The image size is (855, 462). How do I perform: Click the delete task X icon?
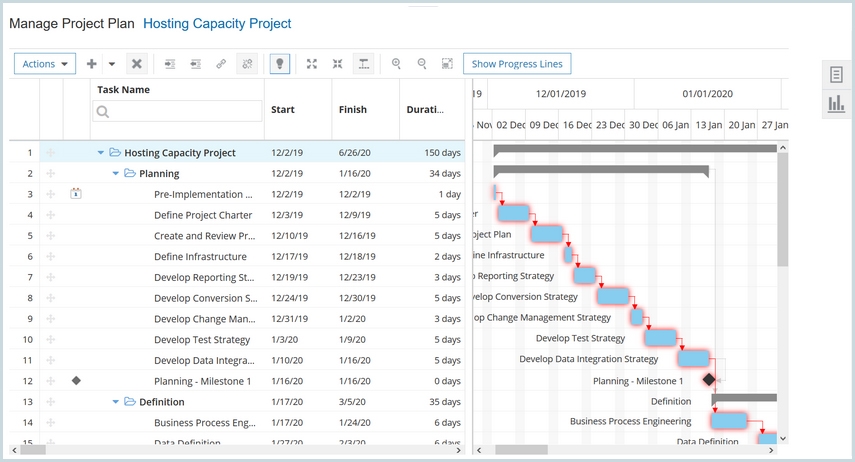(x=137, y=64)
